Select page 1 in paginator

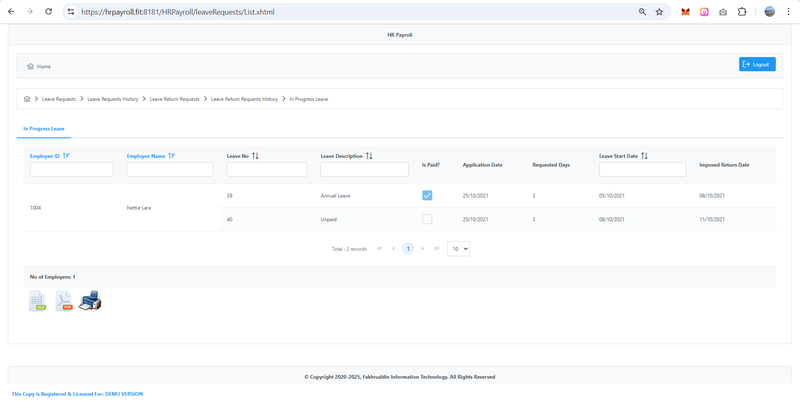point(408,248)
